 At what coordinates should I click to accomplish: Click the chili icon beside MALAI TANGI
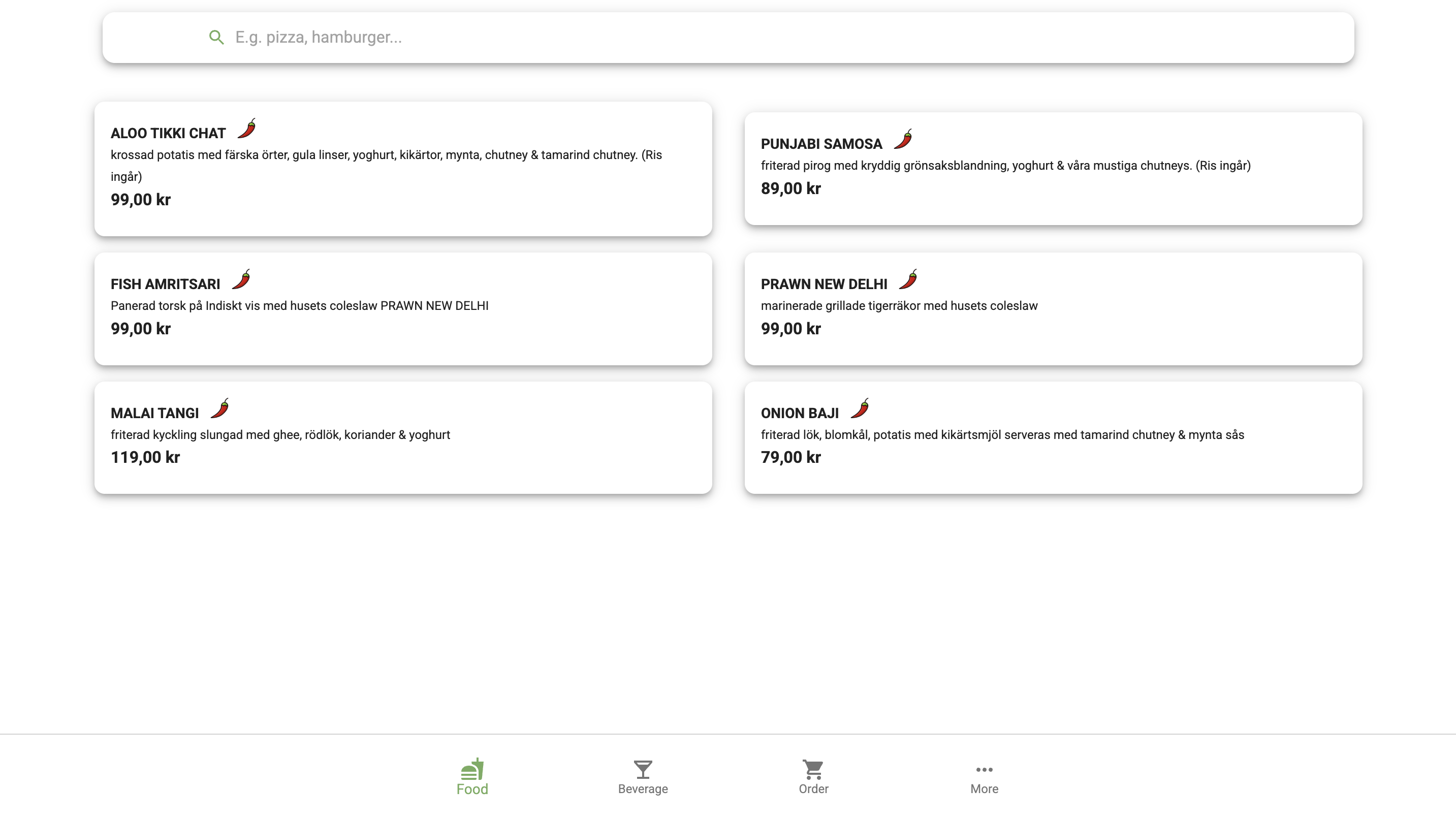coord(219,408)
